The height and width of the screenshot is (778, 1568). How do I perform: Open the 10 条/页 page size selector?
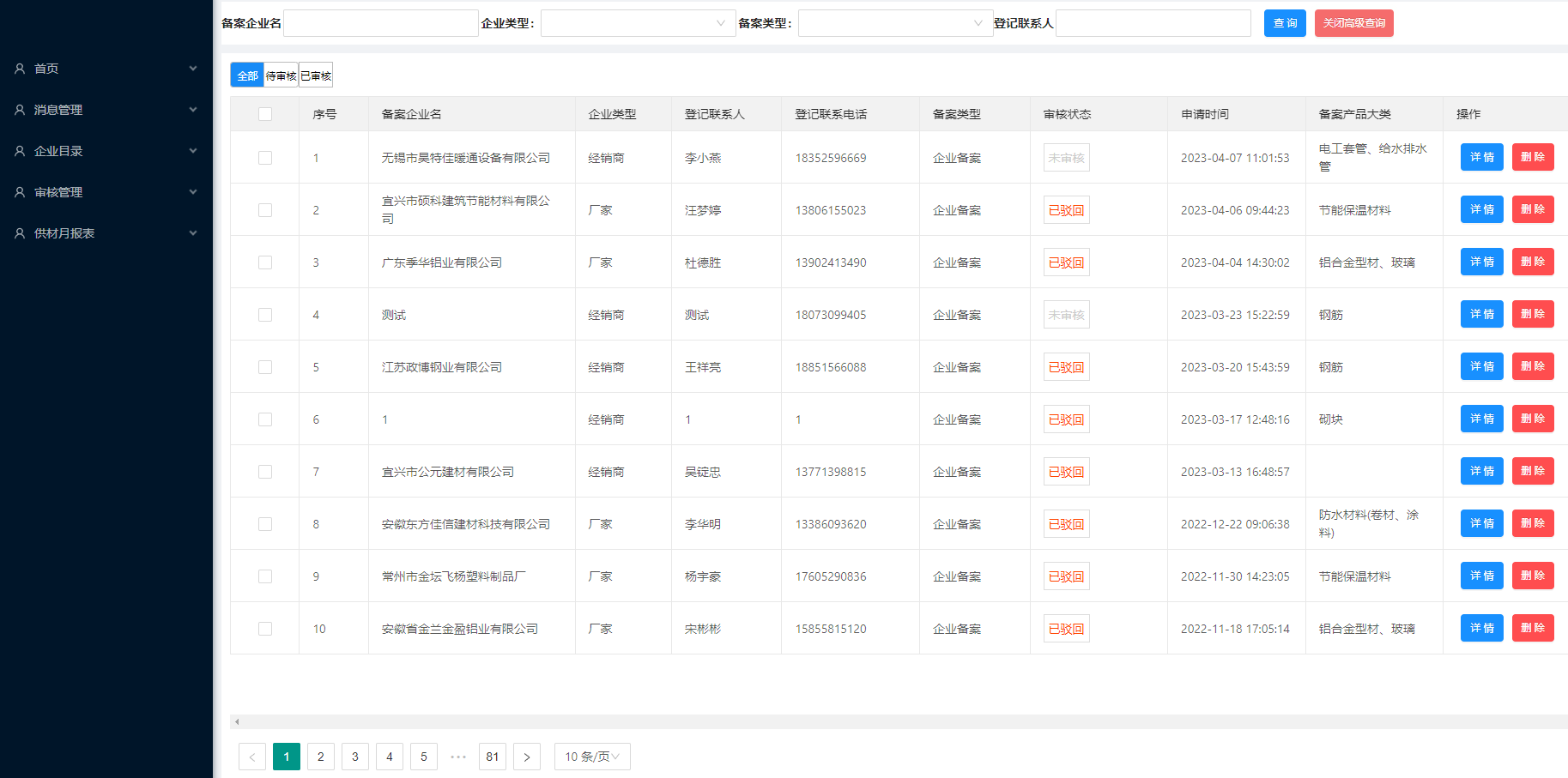pos(592,757)
